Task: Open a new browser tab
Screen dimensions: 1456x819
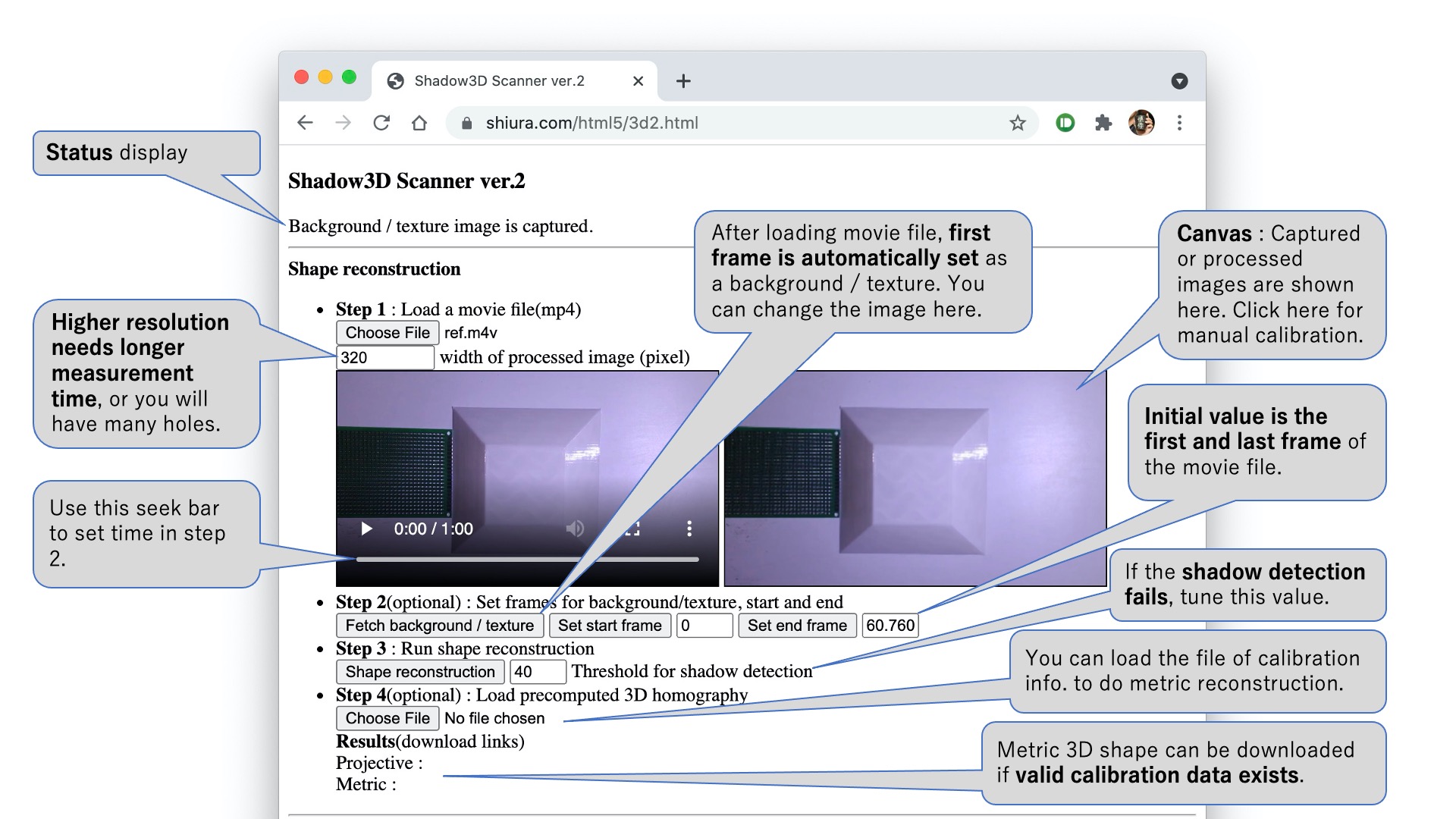Action: [x=683, y=81]
